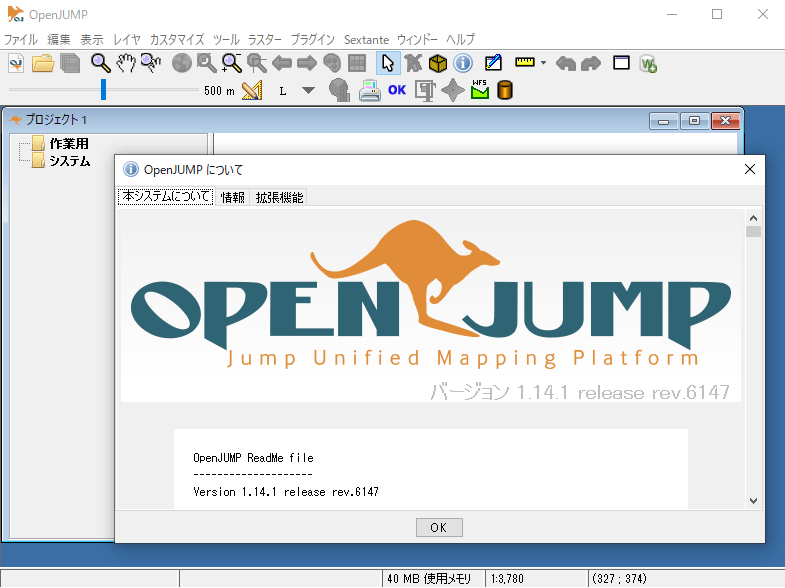This screenshot has height=588, width=785.
Task: Click the grey four-point star icon
Action: tap(453, 91)
